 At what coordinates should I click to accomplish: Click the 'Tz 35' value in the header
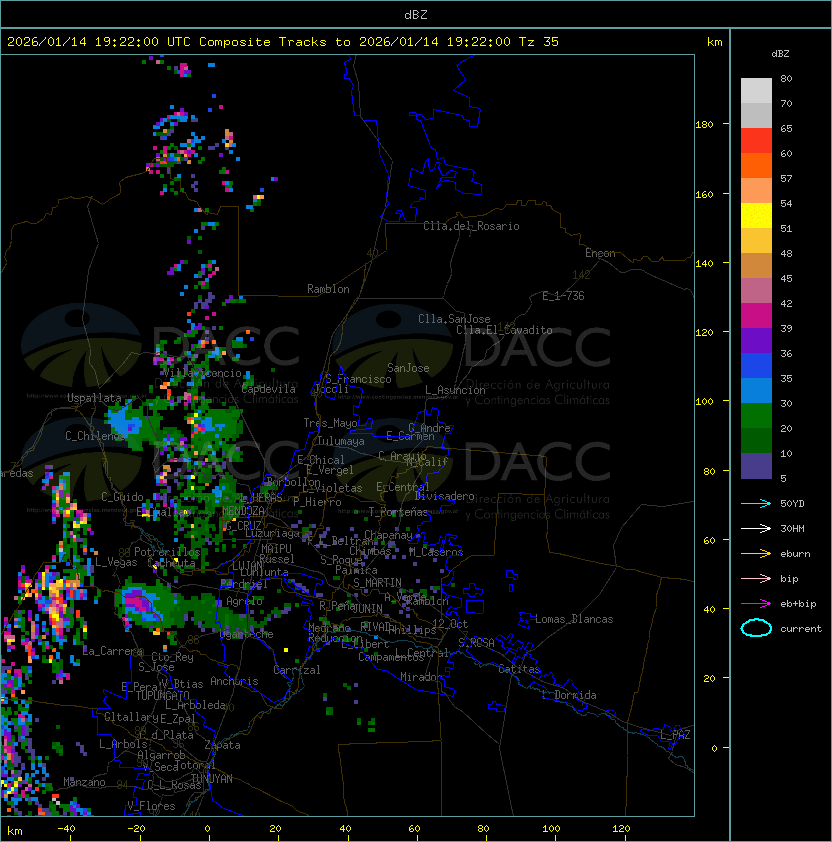click(539, 42)
